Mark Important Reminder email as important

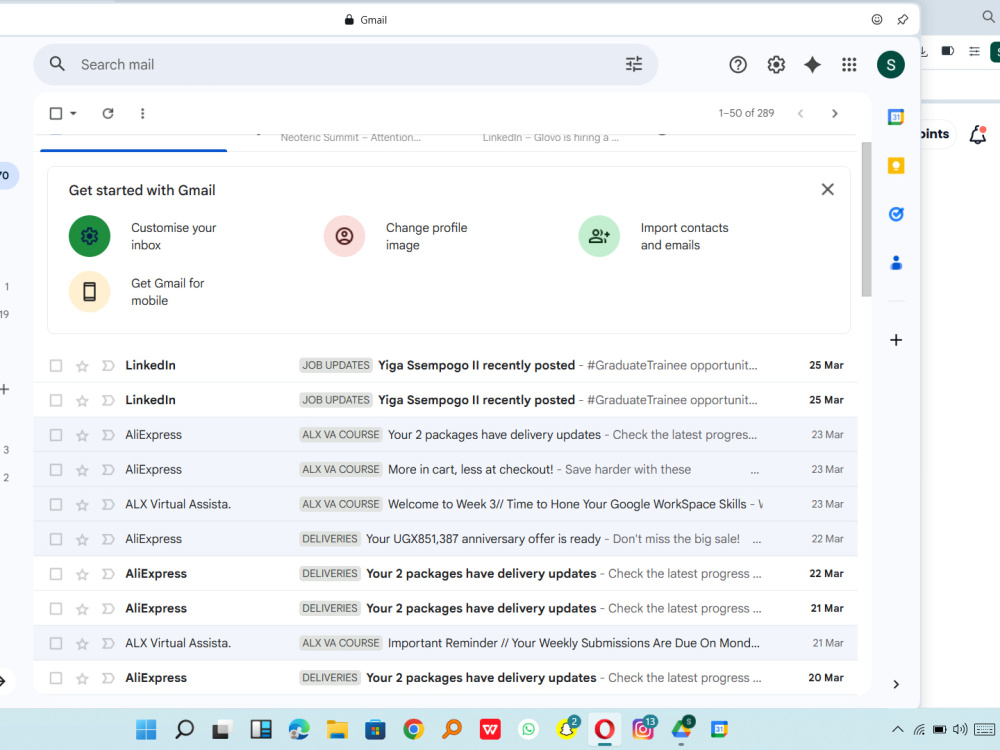tap(108, 643)
